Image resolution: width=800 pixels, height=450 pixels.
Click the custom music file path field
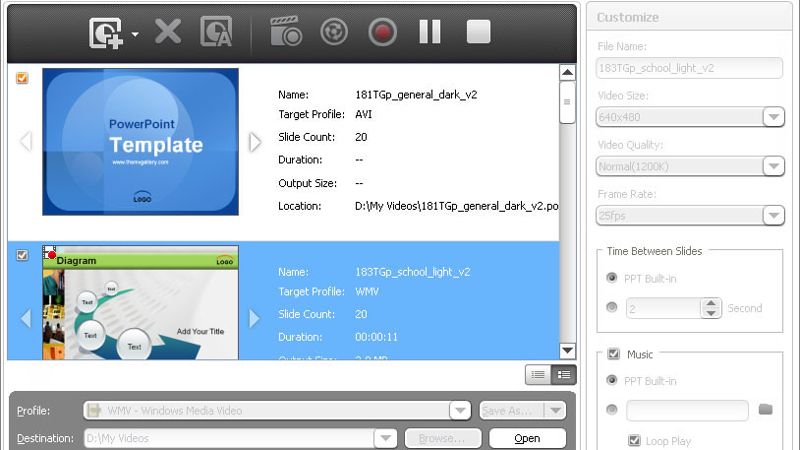click(687, 410)
